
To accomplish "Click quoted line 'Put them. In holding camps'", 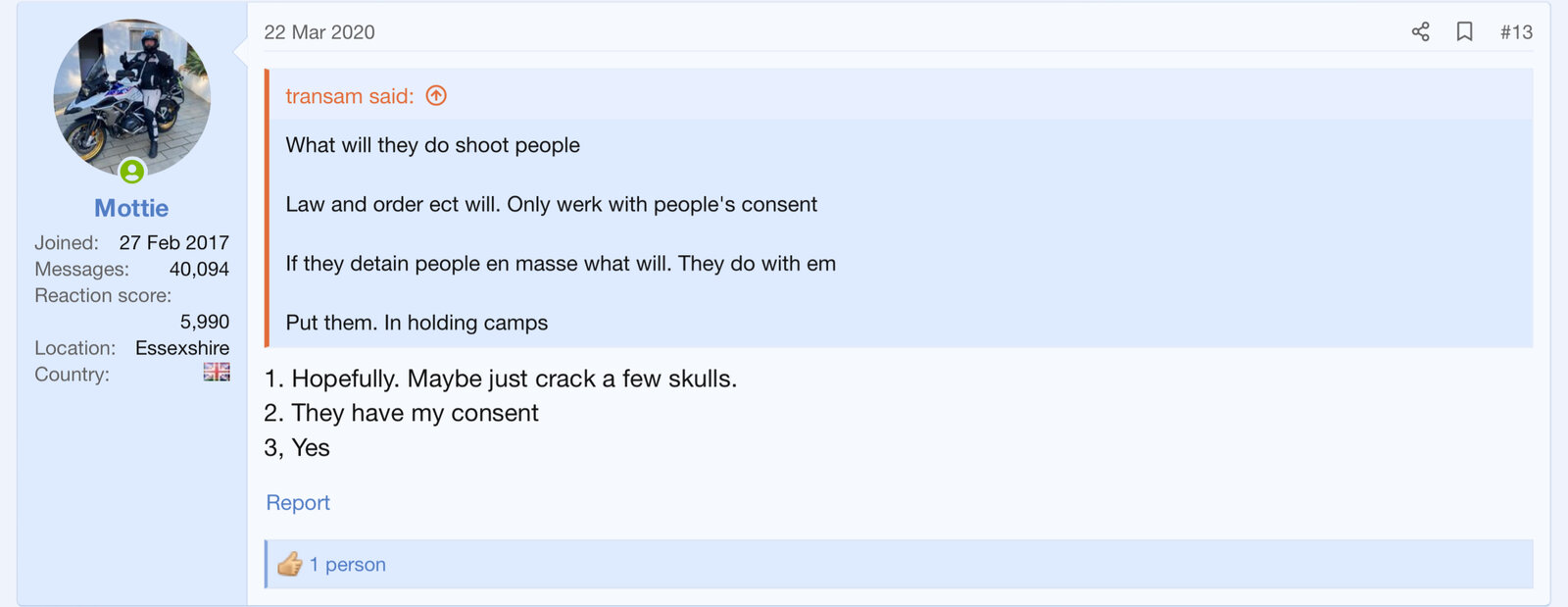I will (416, 323).
